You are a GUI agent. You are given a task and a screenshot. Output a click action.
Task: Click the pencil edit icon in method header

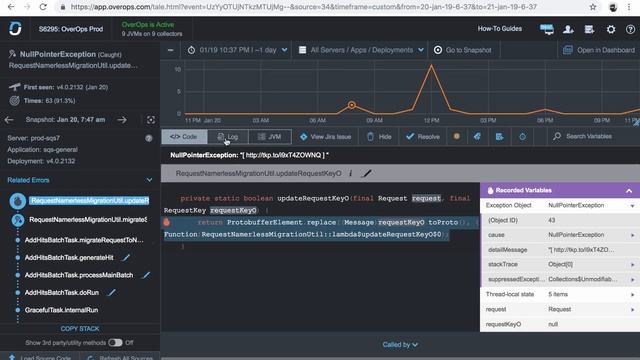(367, 173)
